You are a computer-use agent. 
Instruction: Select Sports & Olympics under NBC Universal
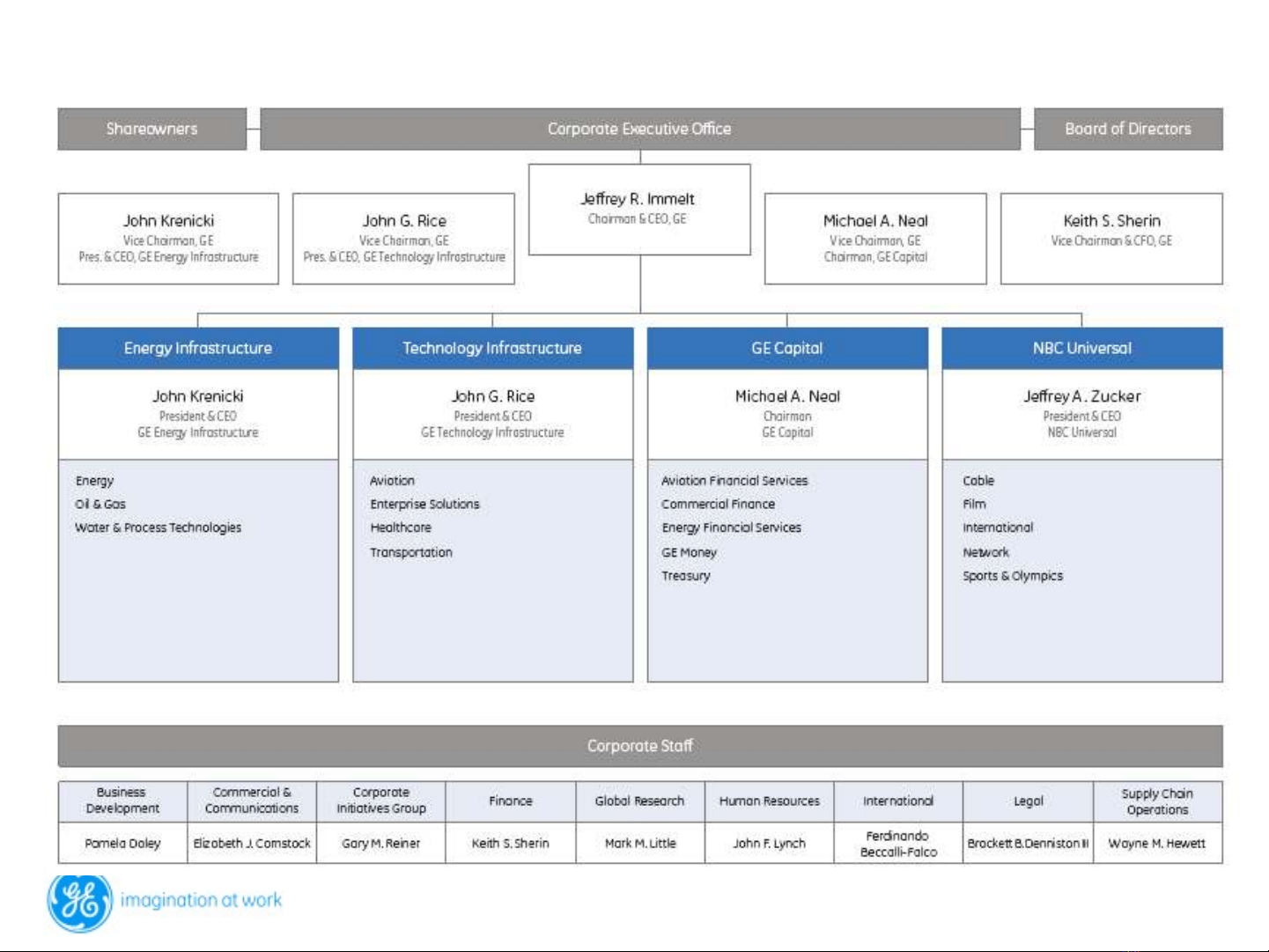(1013, 576)
